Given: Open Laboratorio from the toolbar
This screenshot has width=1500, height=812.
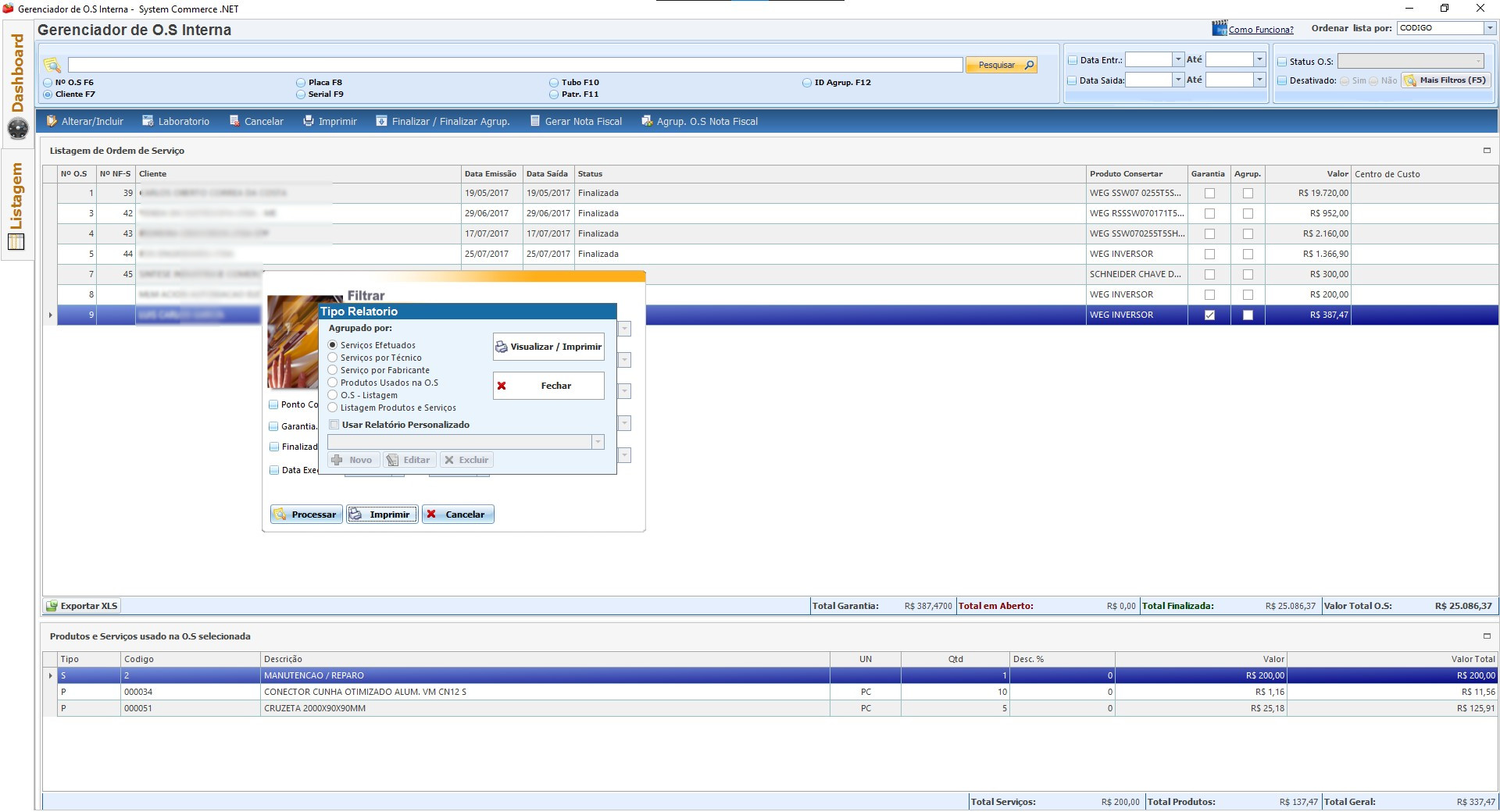Looking at the screenshot, I should click(x=148, y=121).
